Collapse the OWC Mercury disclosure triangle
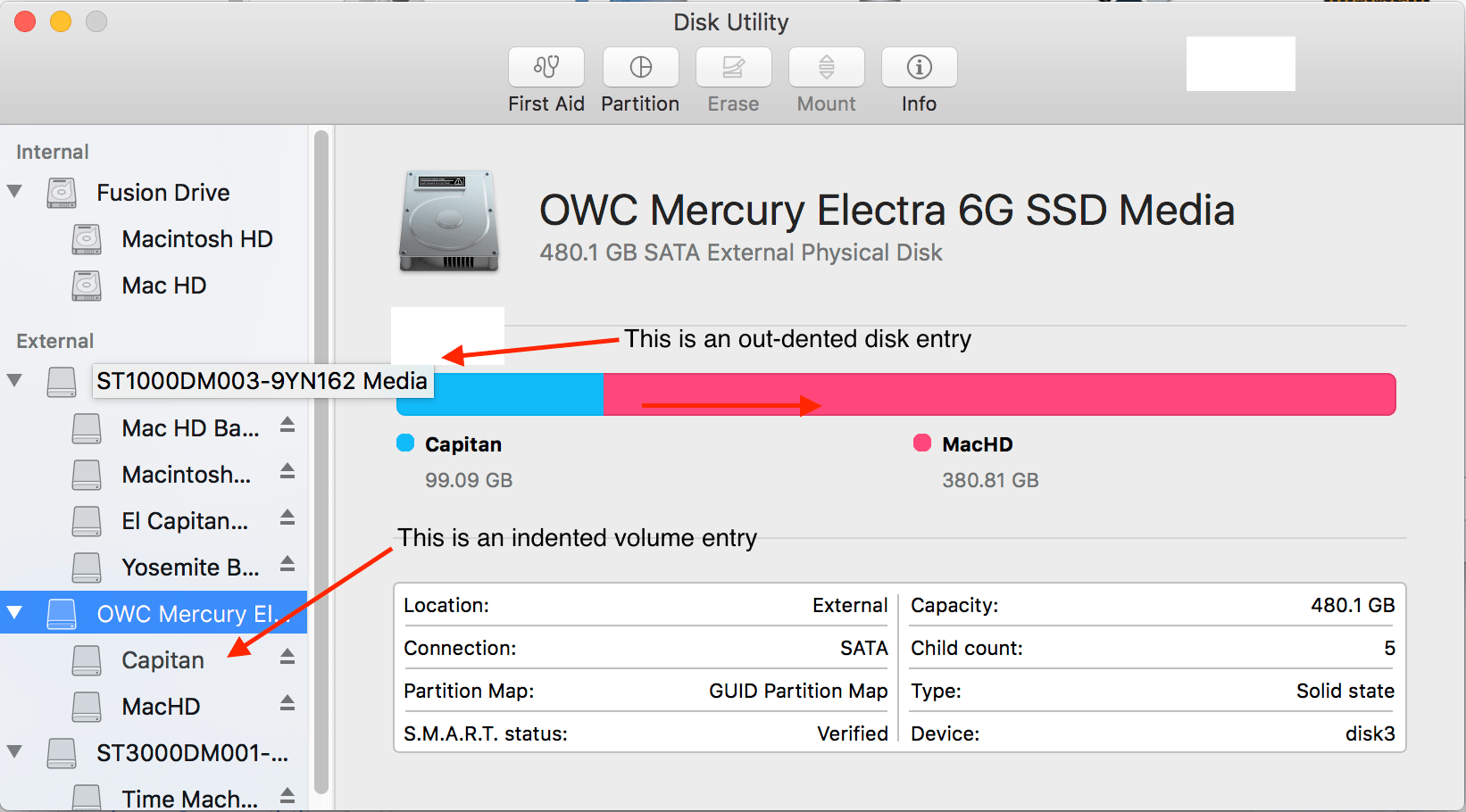The width and height of the screenshot is (1466, 812). pos(14,613)
